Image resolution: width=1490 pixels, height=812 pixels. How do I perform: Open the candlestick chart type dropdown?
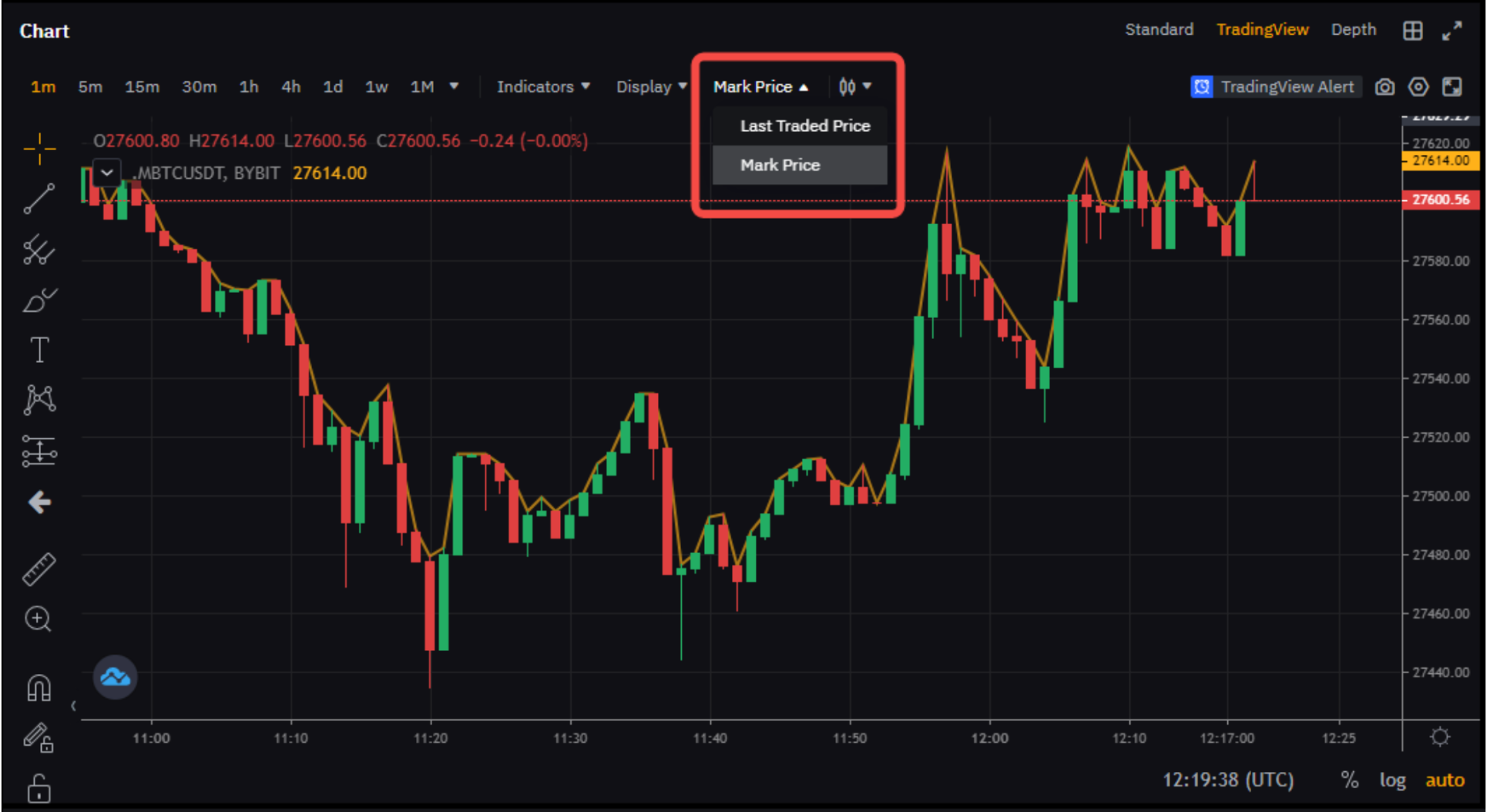pos(854,87)
